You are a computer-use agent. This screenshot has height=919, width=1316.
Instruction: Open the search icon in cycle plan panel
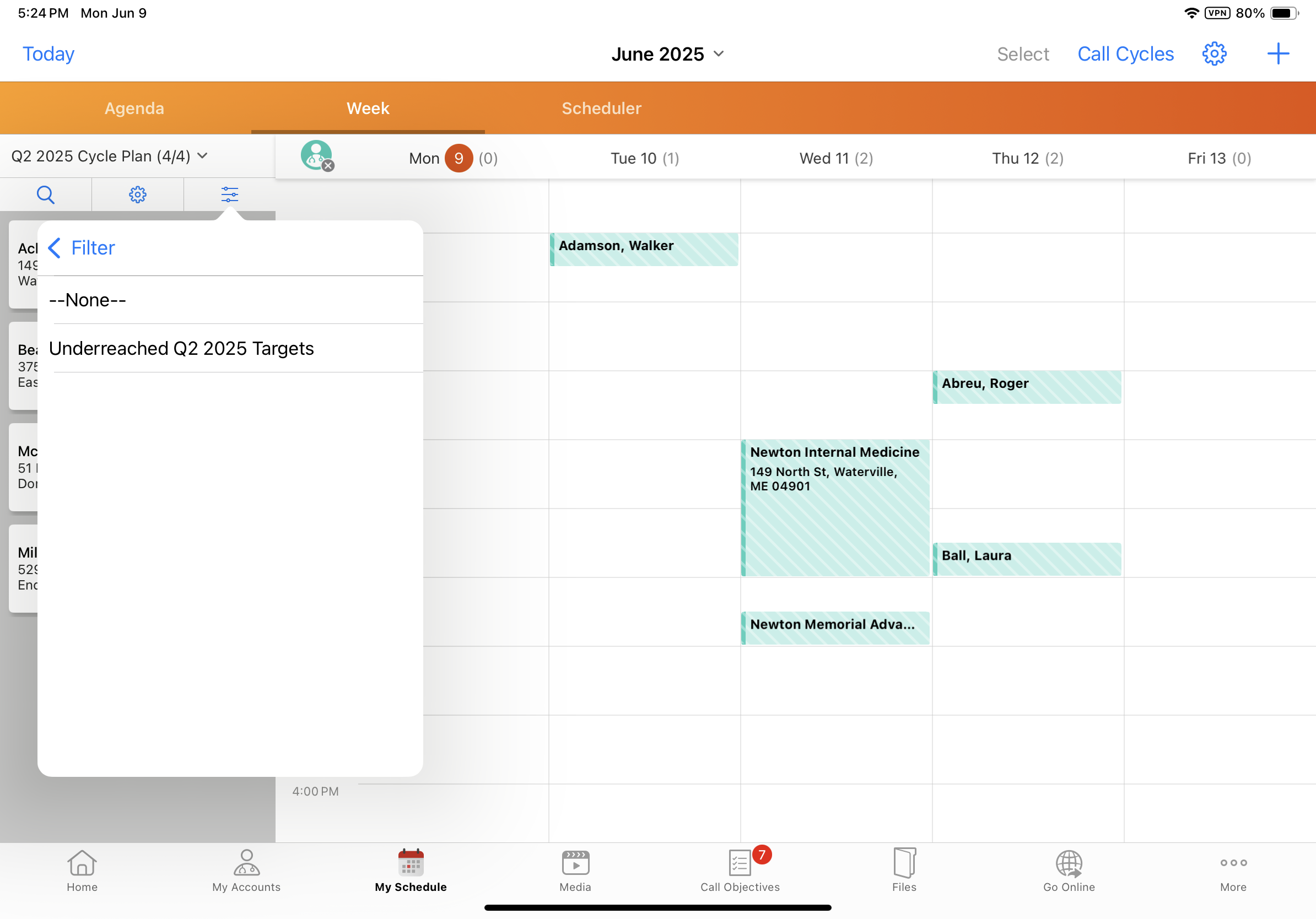[x=45, y=195]
